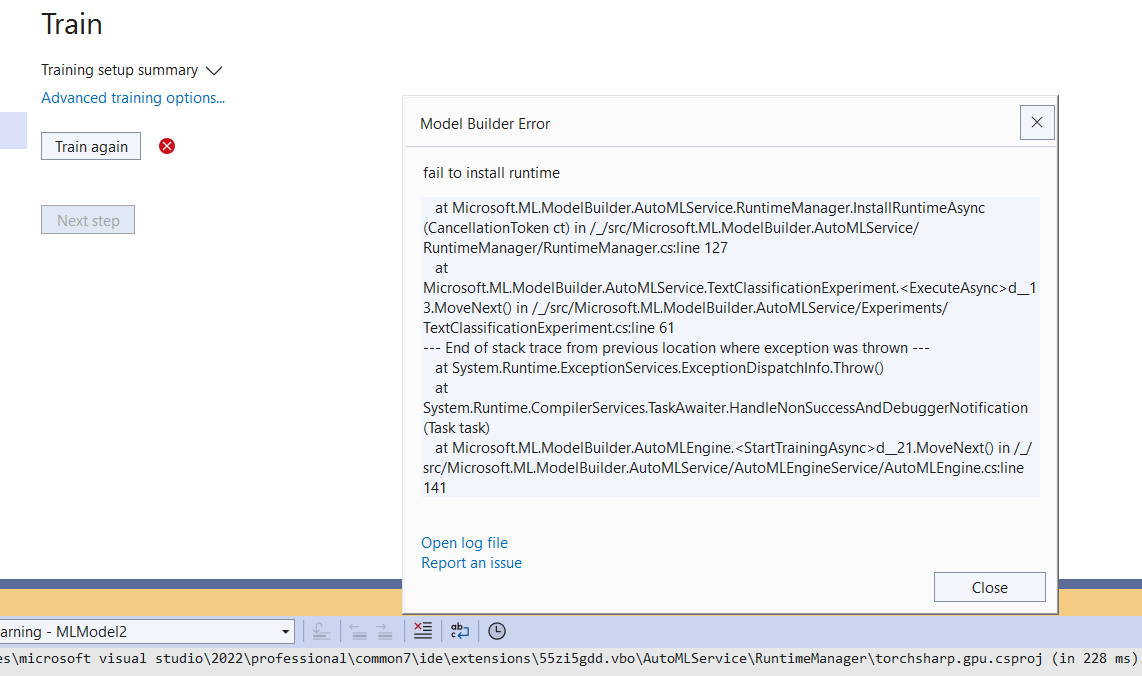
Task: Click the MLModel2 output source combo arrow
Action: point(285,631)
